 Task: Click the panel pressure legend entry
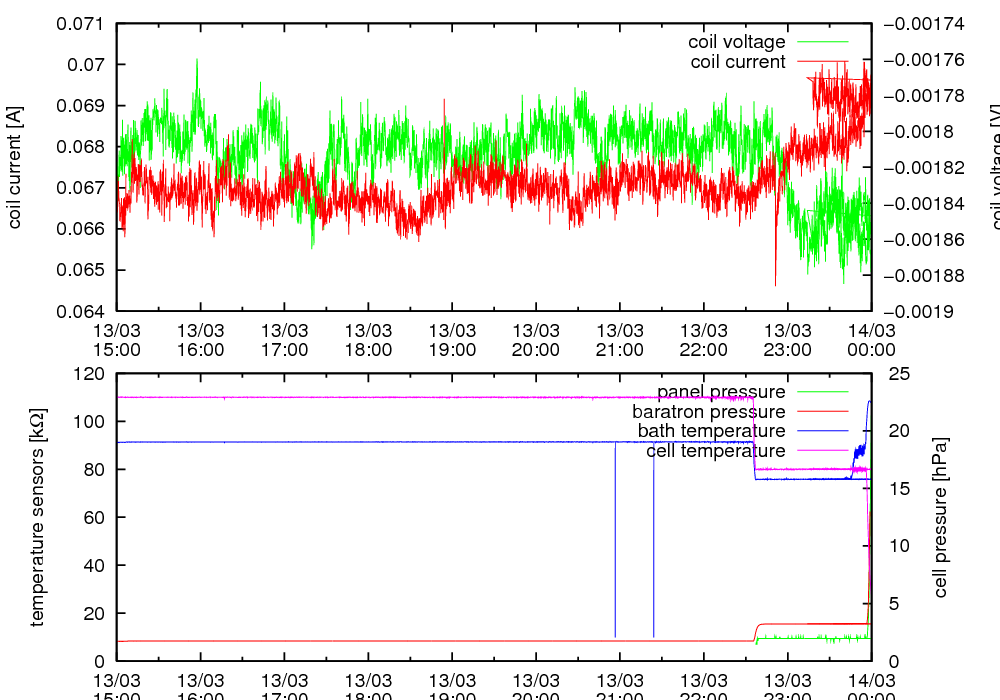point(720,391)
